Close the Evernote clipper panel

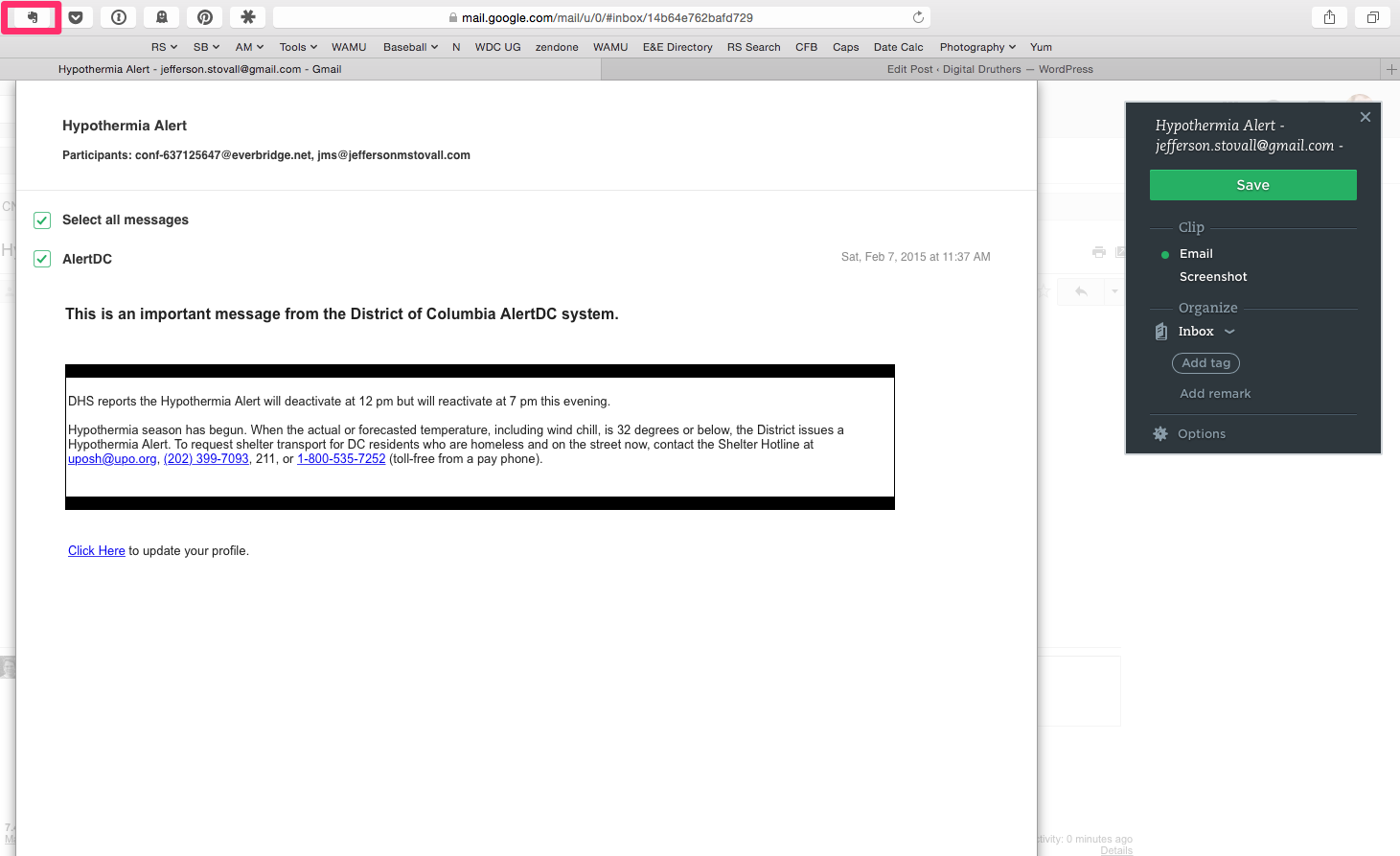[x=1366, y=117]
